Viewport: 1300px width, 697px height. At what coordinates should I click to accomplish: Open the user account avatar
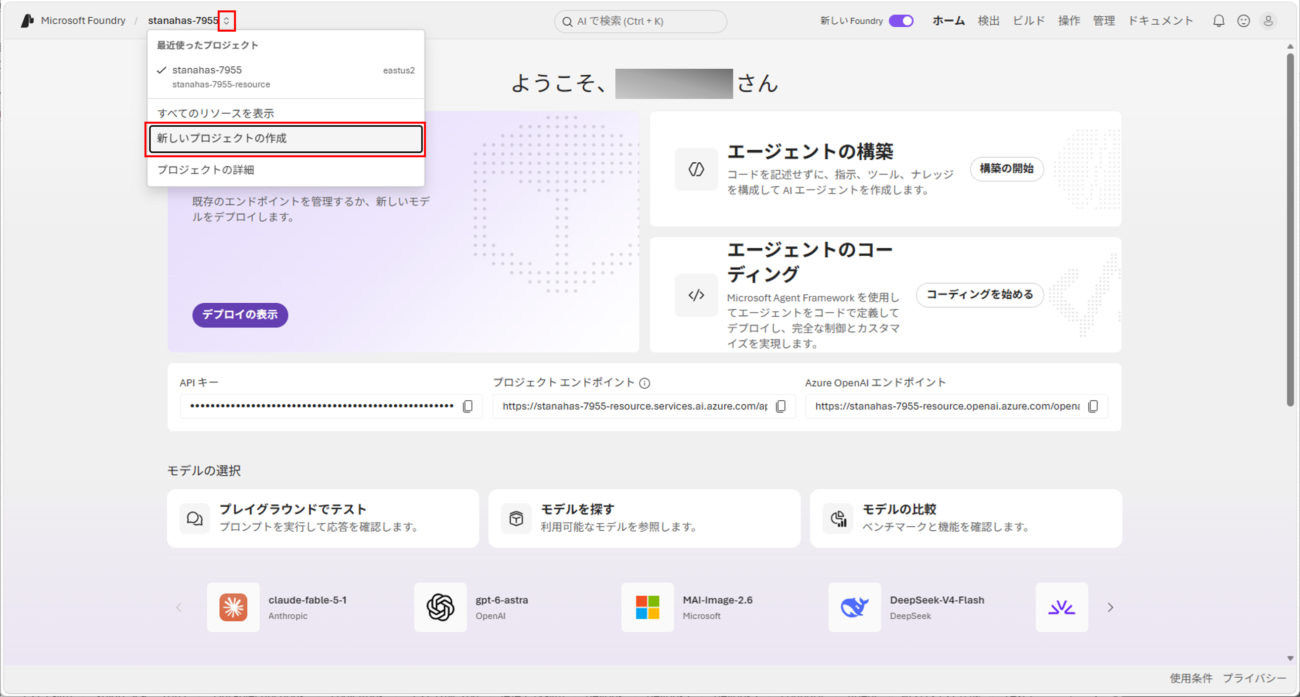[x=1268, y=21]
